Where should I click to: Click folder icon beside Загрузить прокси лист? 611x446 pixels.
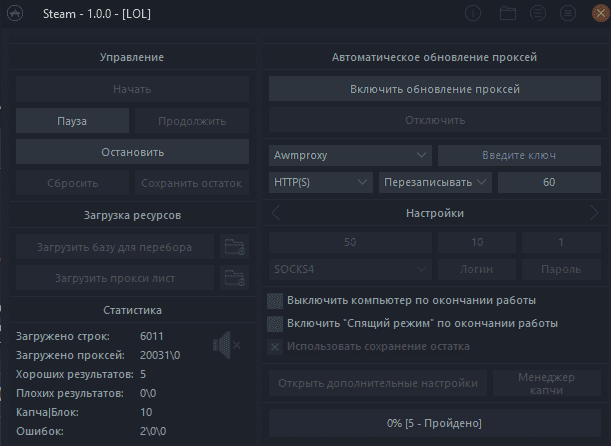[234, 278]
